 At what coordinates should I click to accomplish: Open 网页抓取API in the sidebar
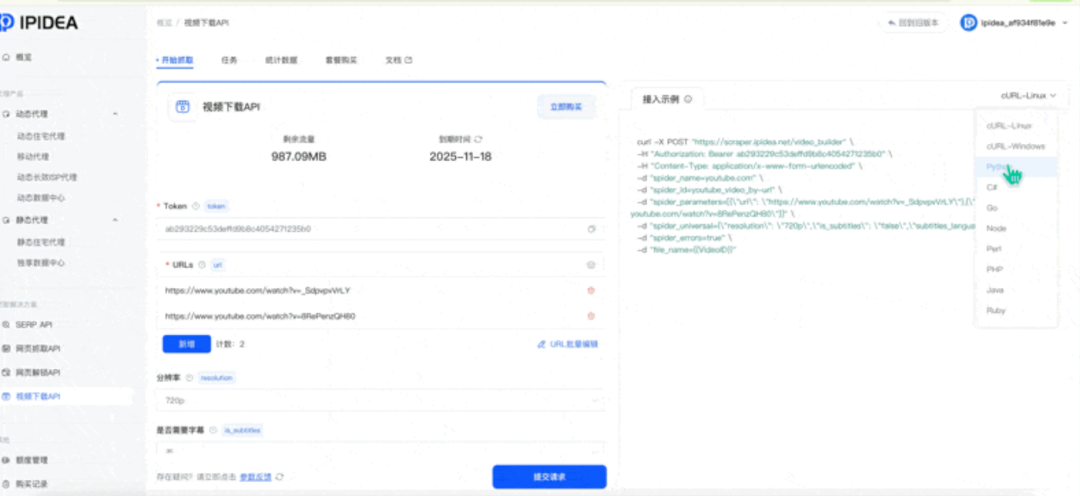point(37,349)
